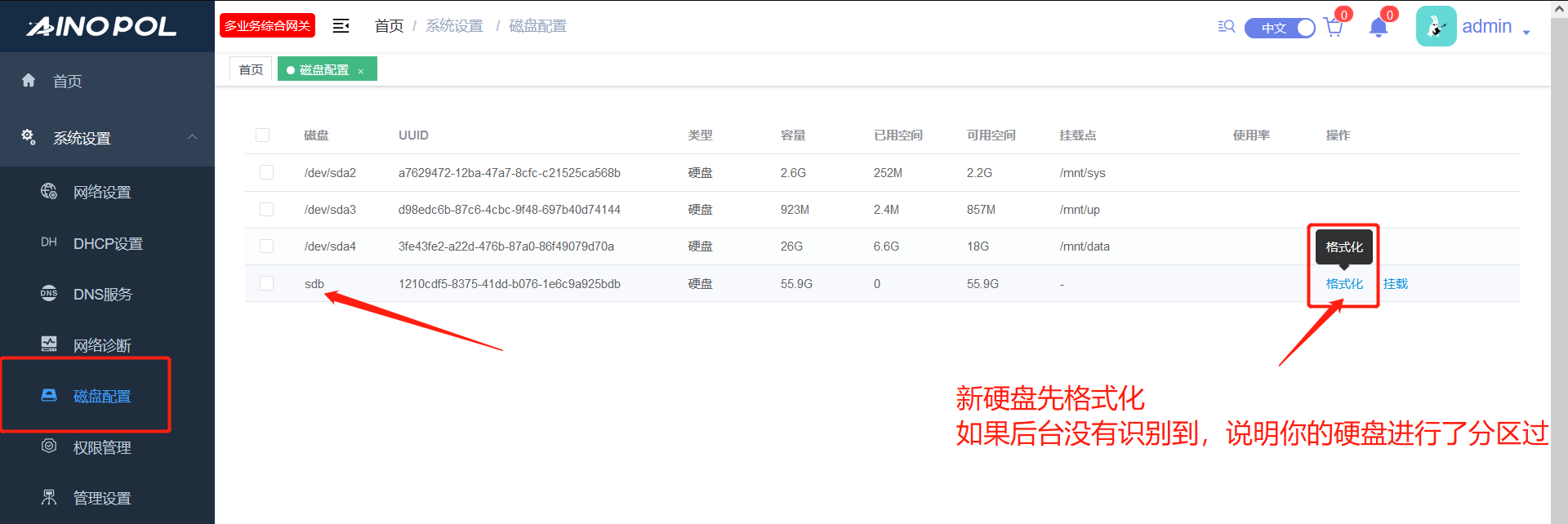The image size is (1568, 524).
Task: Check the box for /dev/sda2 row
Action: pyautogui.click(x=266, y=172)
